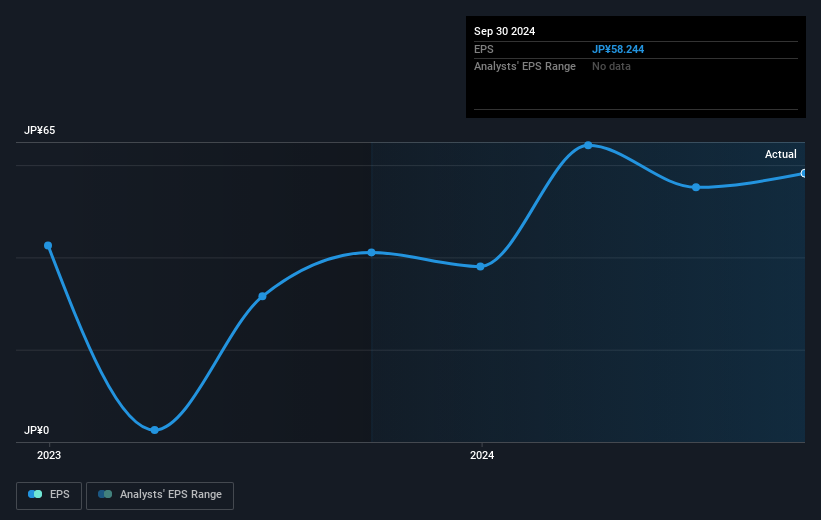Click the "EPS" label in tooltip
Viewport: 821px width, 520px height.
tap(484, 49)
